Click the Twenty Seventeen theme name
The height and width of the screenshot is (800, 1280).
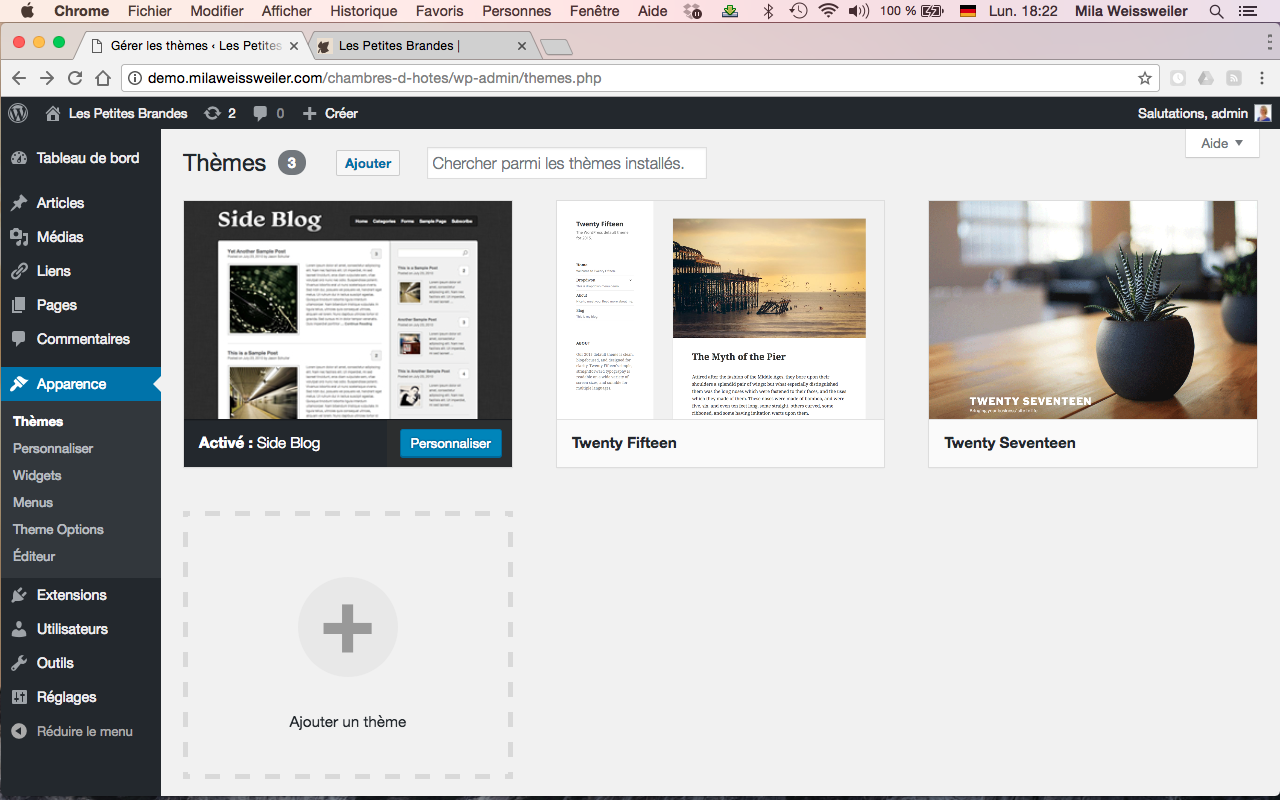pos(1010,443)
